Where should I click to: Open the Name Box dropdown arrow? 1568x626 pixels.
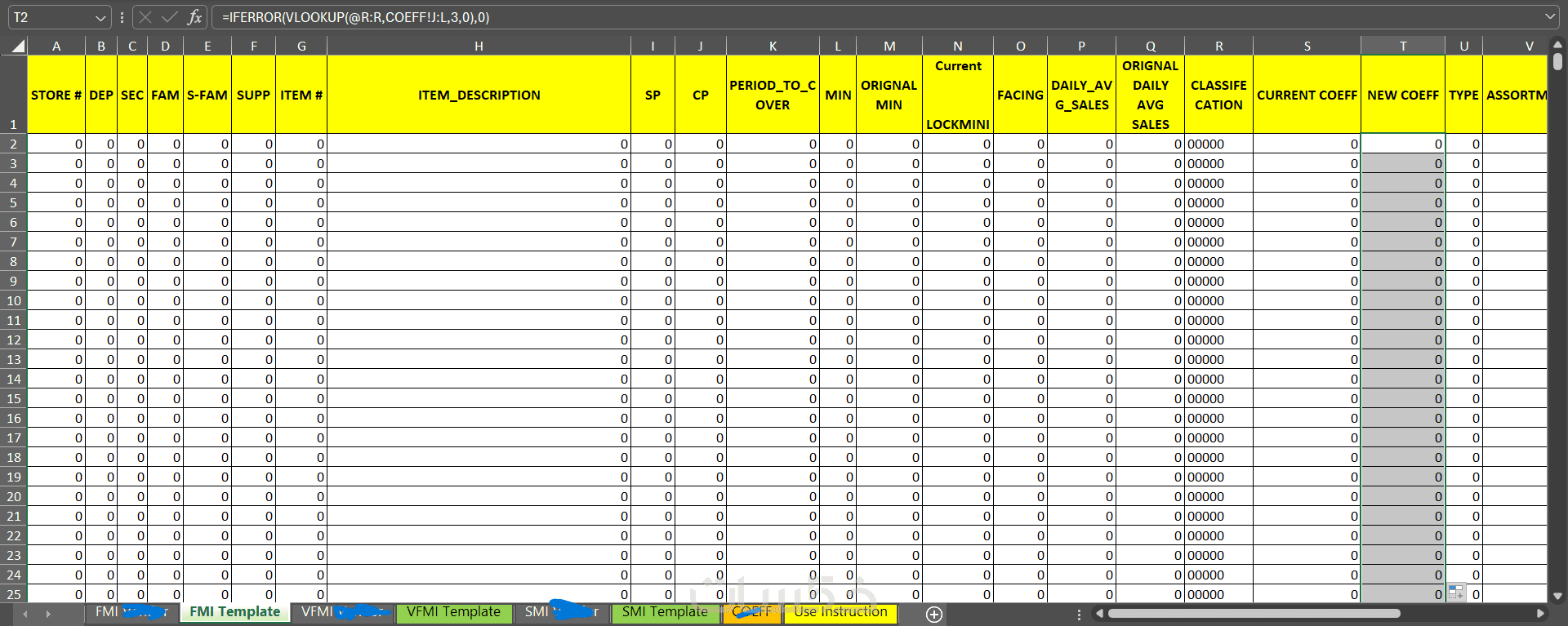[100, 17]
